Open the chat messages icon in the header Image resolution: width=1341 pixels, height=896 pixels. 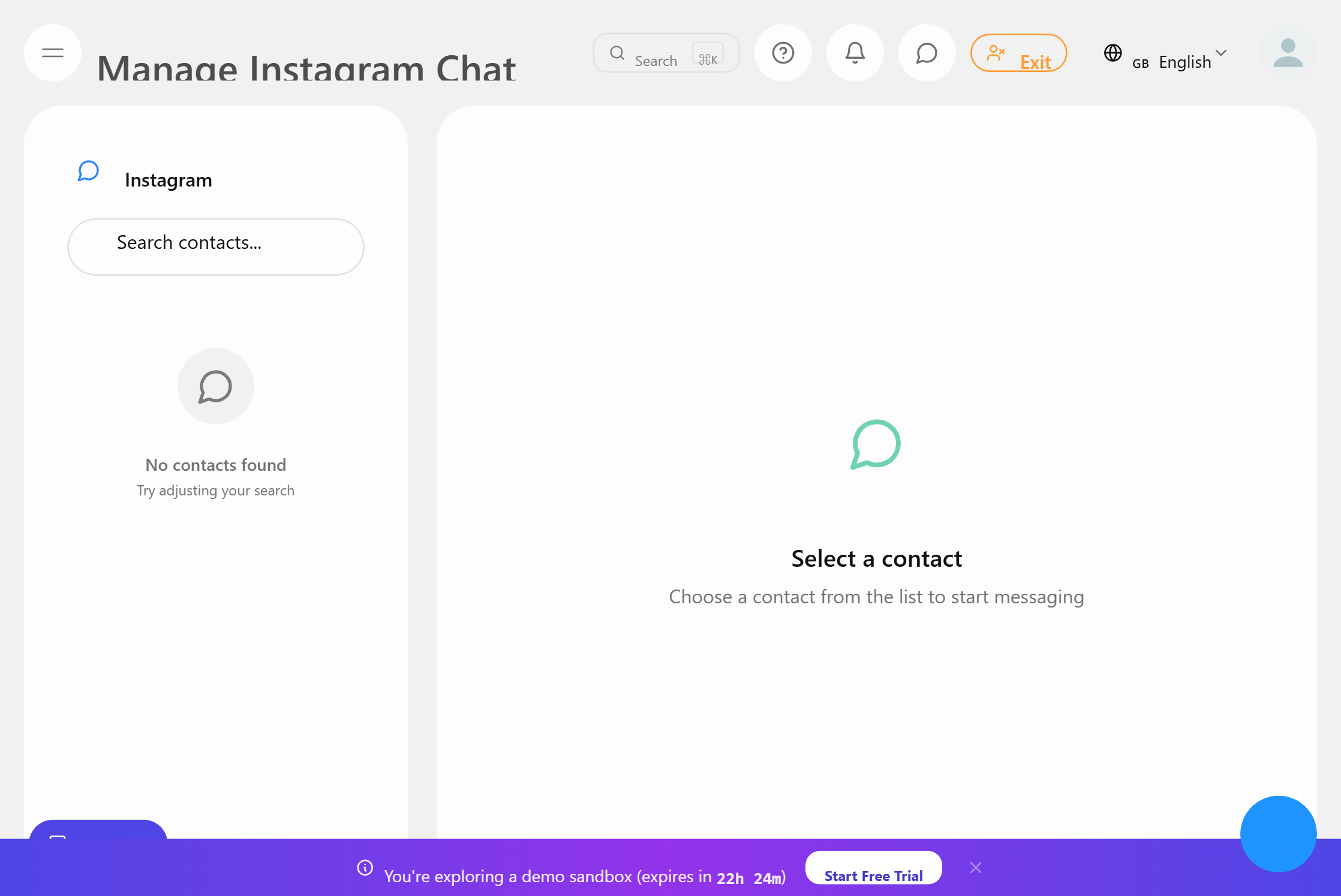[926, 53]
